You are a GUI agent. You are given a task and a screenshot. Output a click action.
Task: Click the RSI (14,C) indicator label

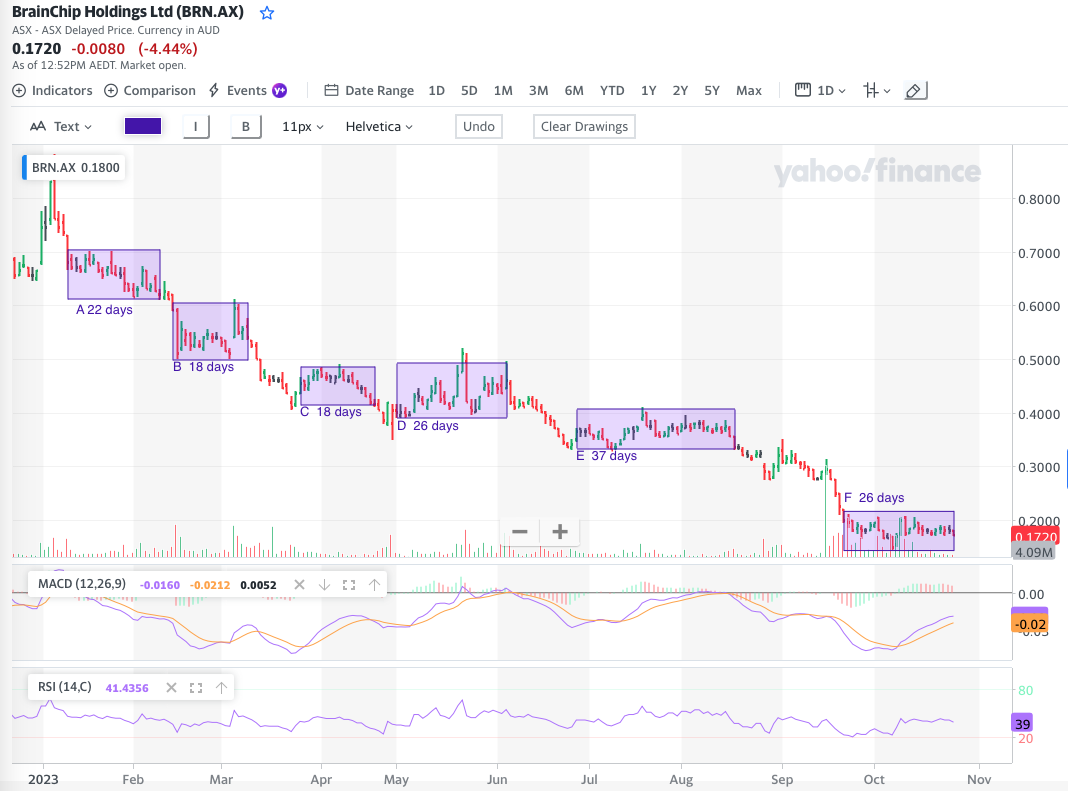tap(65, 687)
